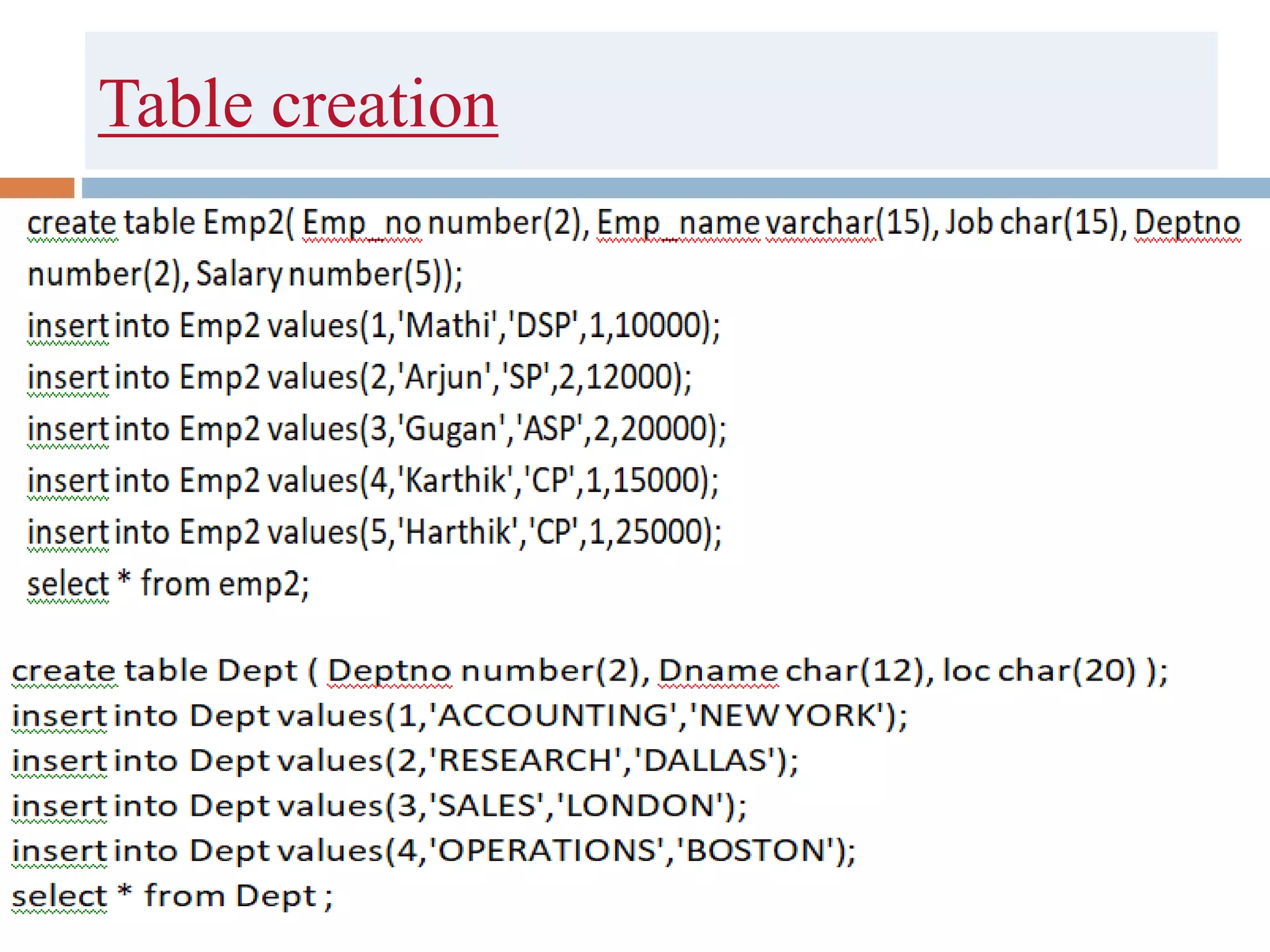1270x952 pixels.
Task: Click the insert statement containing 'Harthik'
Action: (375, 532)
